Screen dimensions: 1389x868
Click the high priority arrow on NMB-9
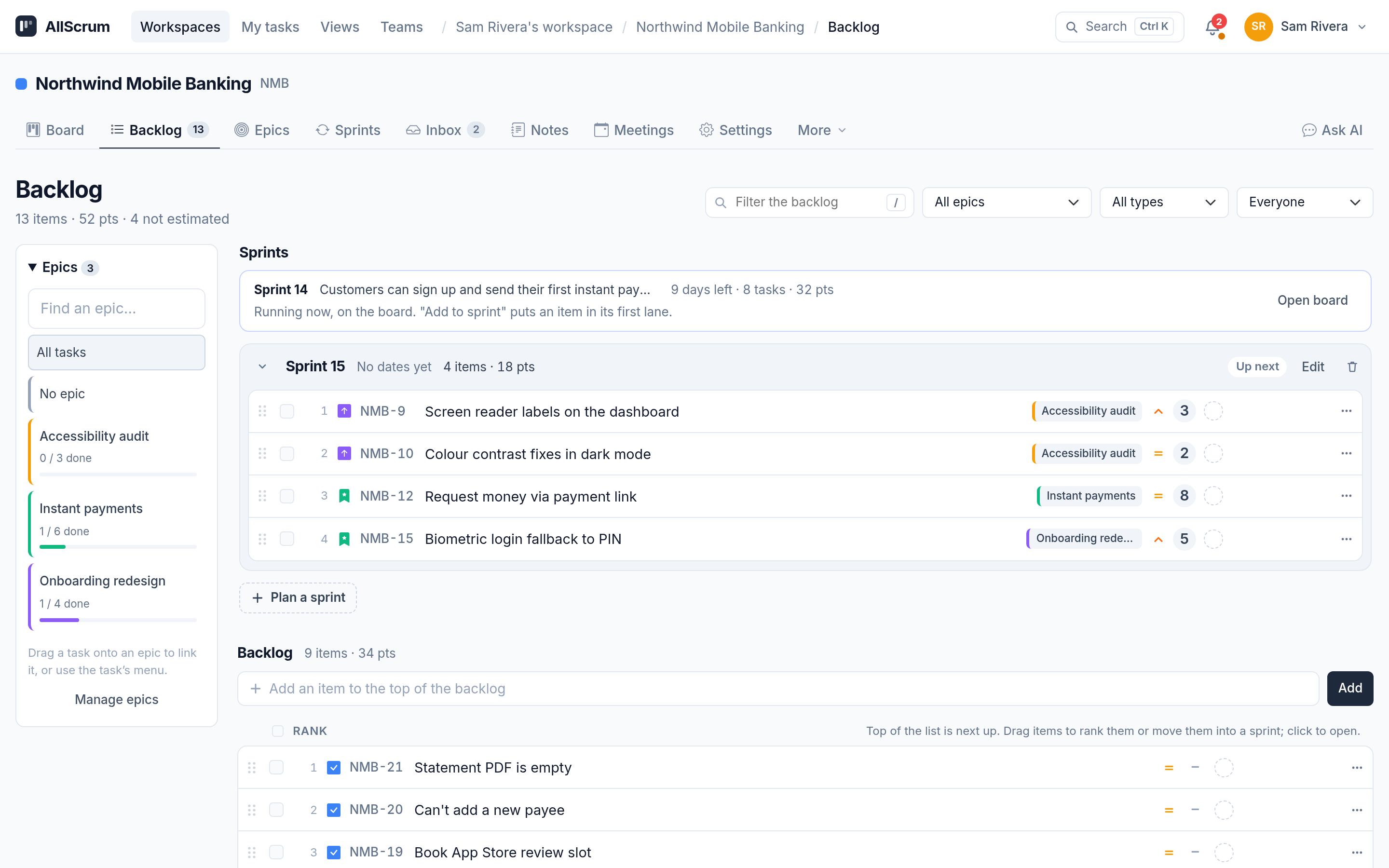pyautogui.click(x=1158, y=411)
